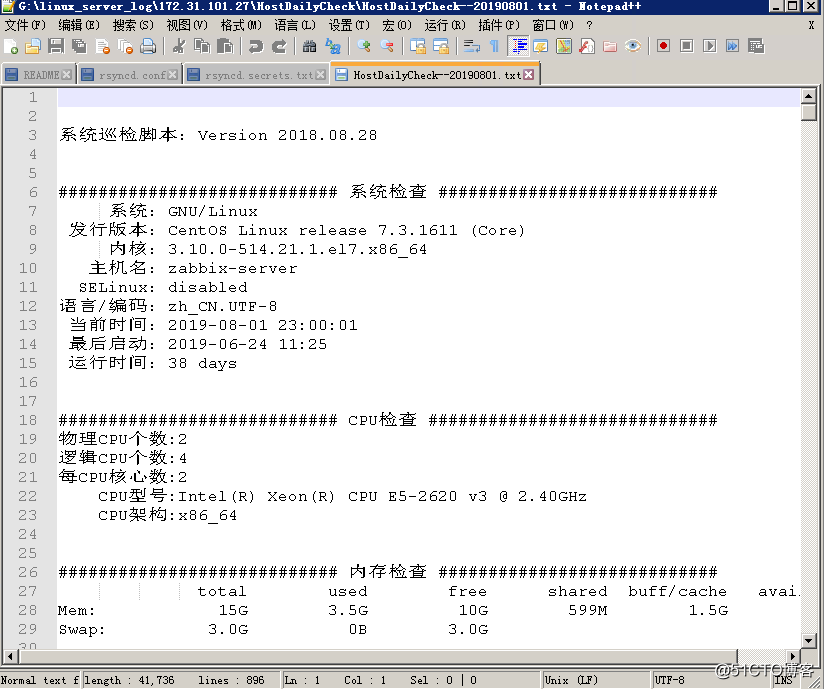Open Find with binoculars icon
Screen dimensions: 824x689
(309, 46)
